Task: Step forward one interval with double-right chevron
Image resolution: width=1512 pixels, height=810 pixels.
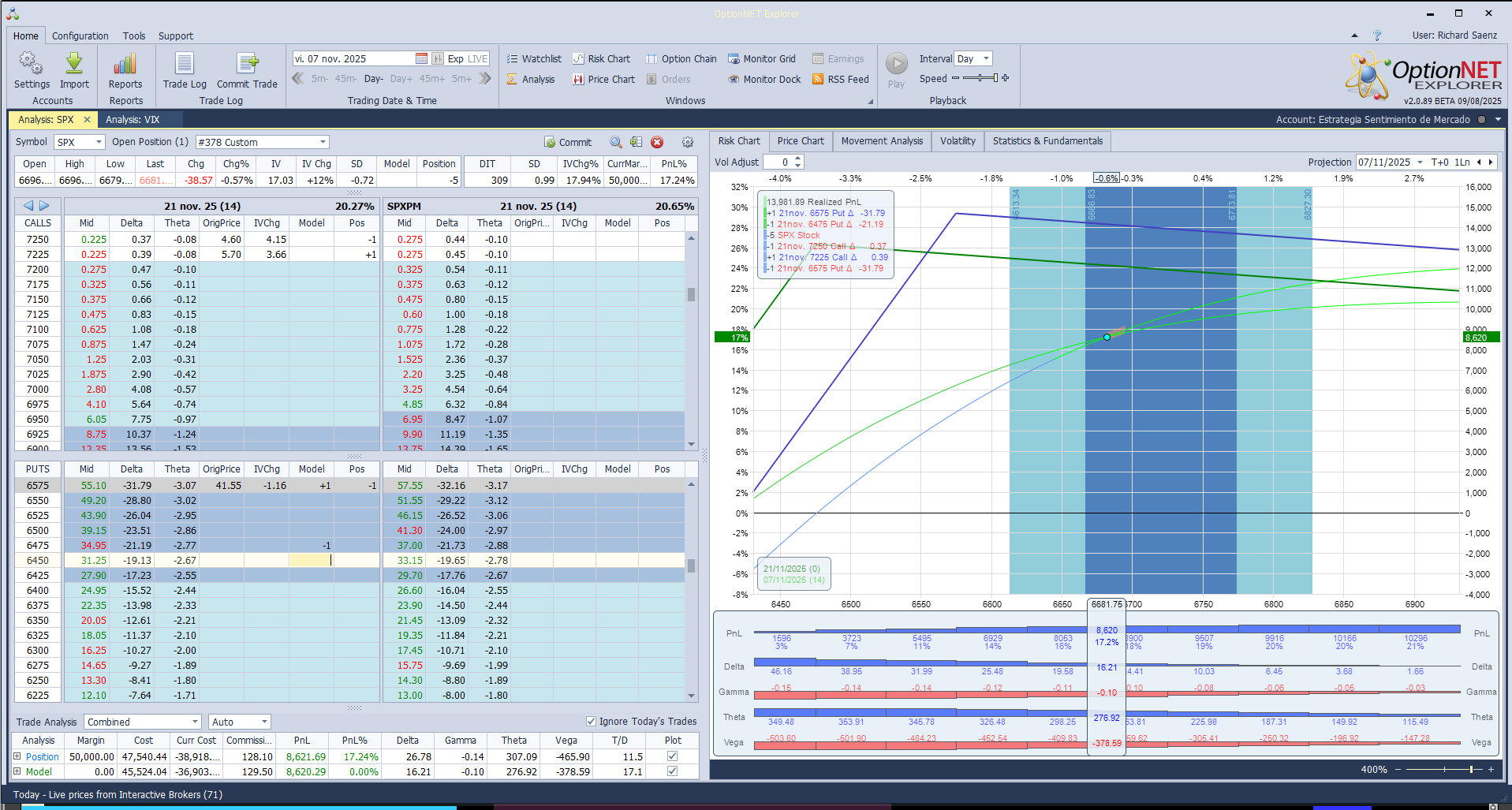Action: click(x=485, y=78)
